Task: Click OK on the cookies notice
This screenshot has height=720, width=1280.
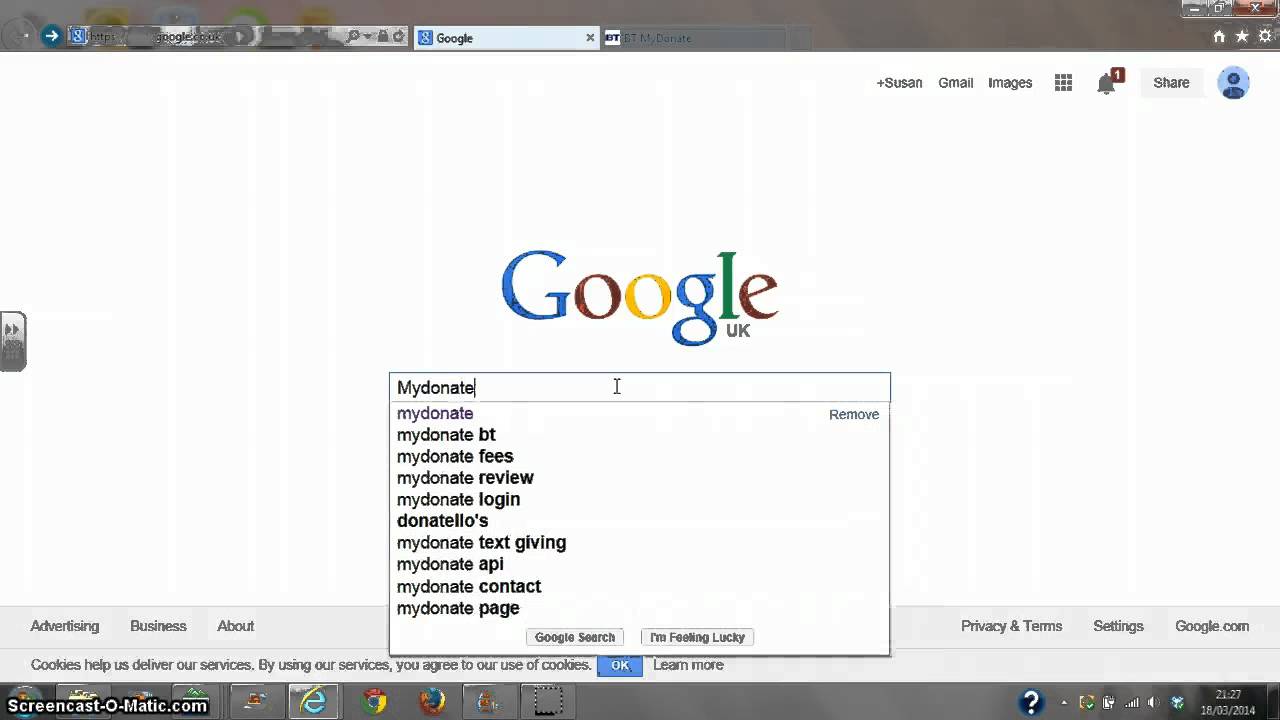Action: [x=620, y=665]
